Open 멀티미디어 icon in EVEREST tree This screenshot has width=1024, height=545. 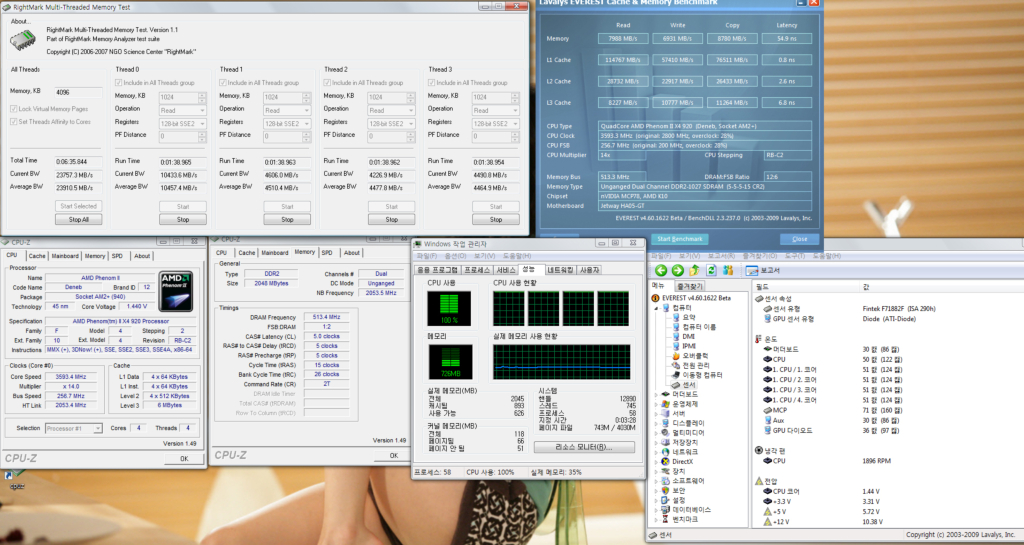665,433
